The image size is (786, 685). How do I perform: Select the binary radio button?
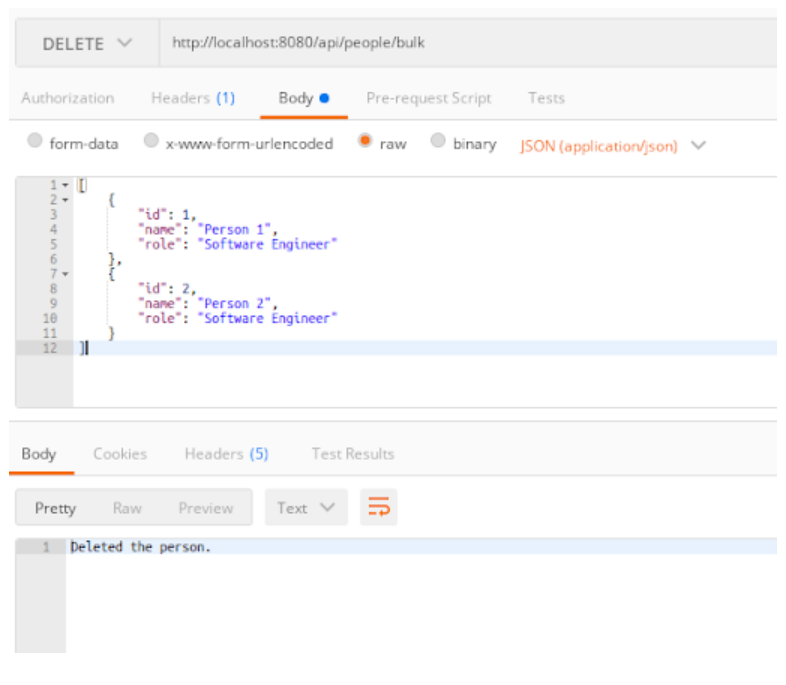click(x=438, y=142)
